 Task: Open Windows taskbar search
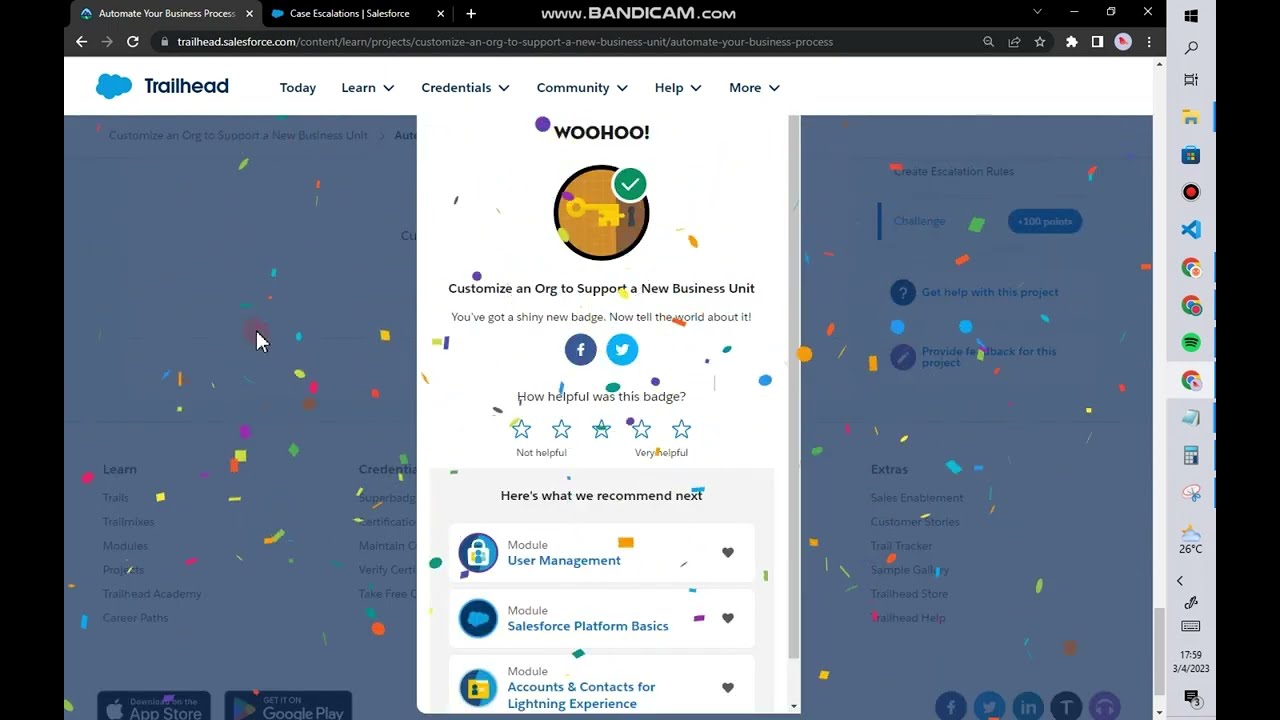tap(1191, 48)
